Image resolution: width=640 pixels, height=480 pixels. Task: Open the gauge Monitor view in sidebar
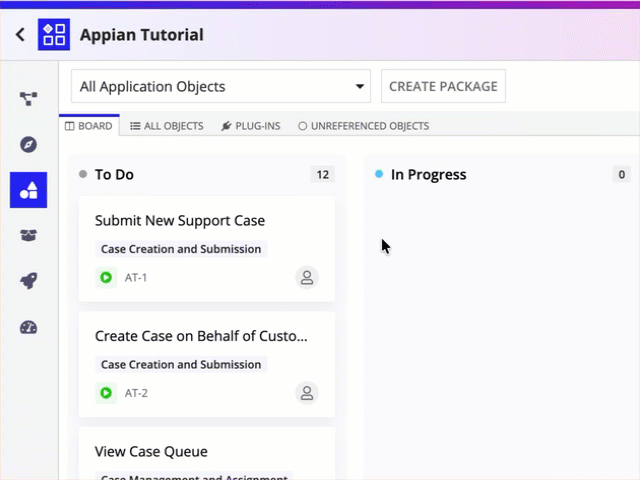pos(29,327)
